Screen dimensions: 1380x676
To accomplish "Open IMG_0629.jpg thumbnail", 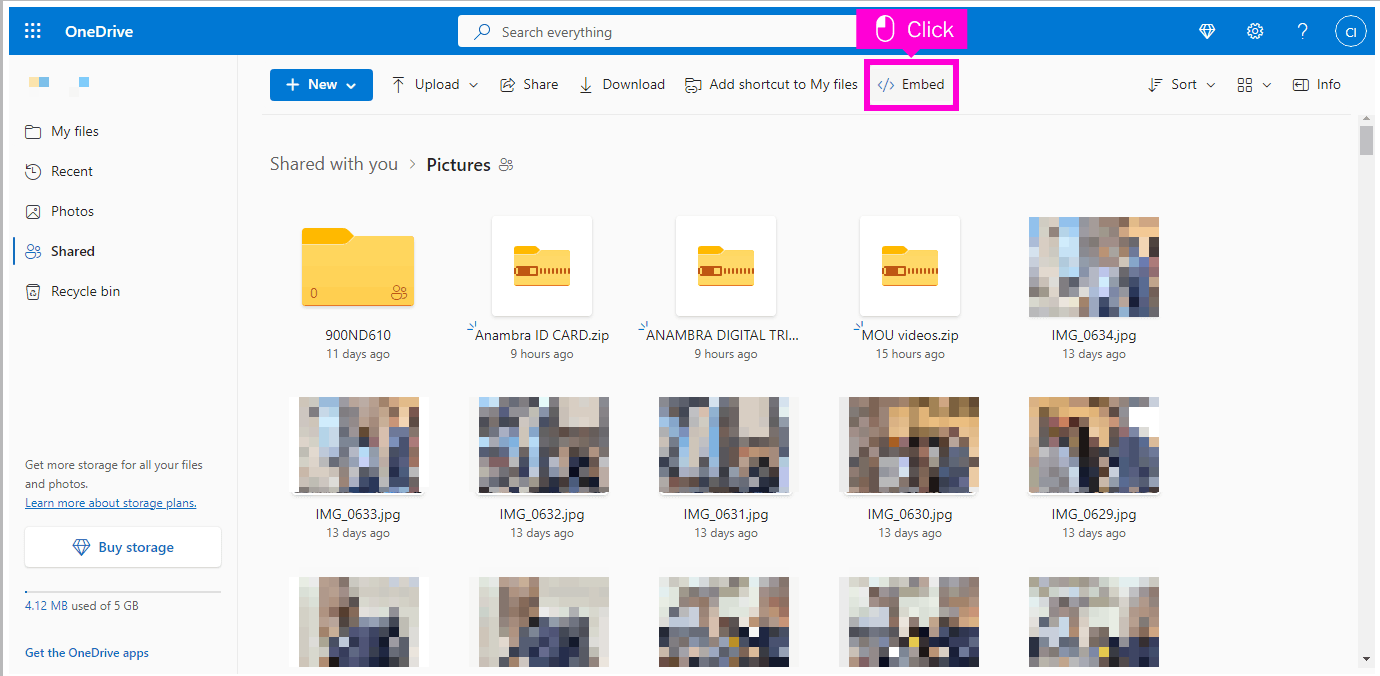I will coord(1094,445).
